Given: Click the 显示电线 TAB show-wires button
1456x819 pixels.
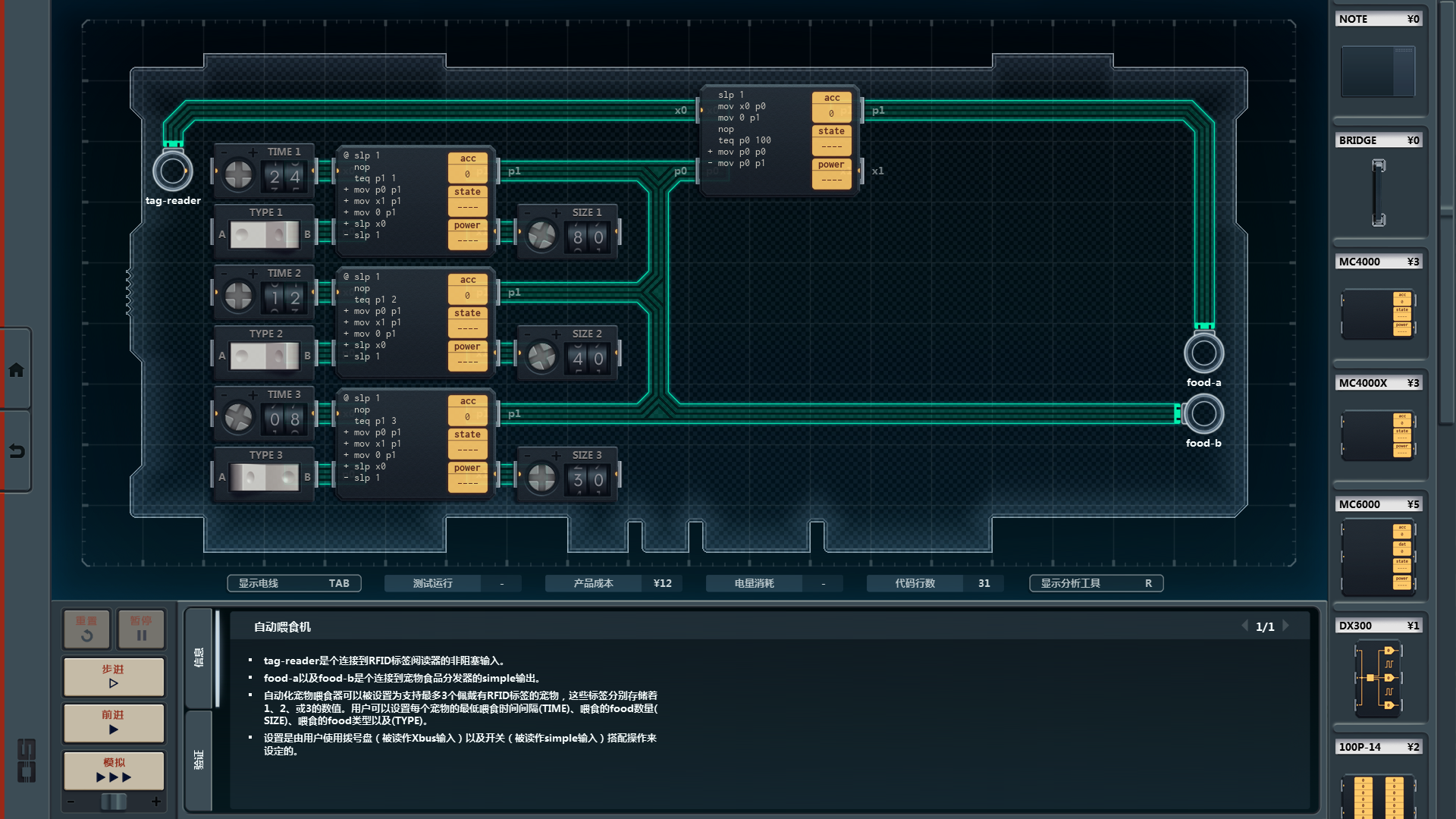Looking at the screenshot, I should point(294,583).
